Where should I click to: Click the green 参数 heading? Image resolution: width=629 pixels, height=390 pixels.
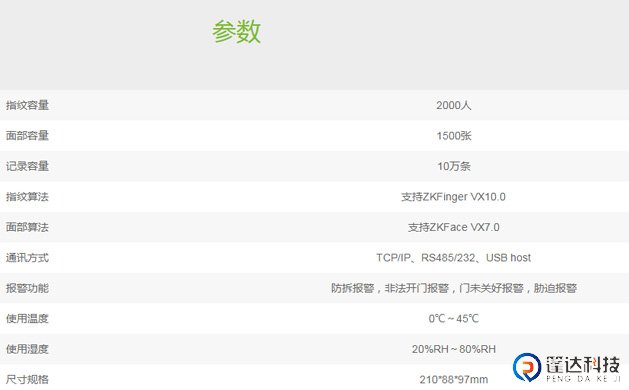236,32
